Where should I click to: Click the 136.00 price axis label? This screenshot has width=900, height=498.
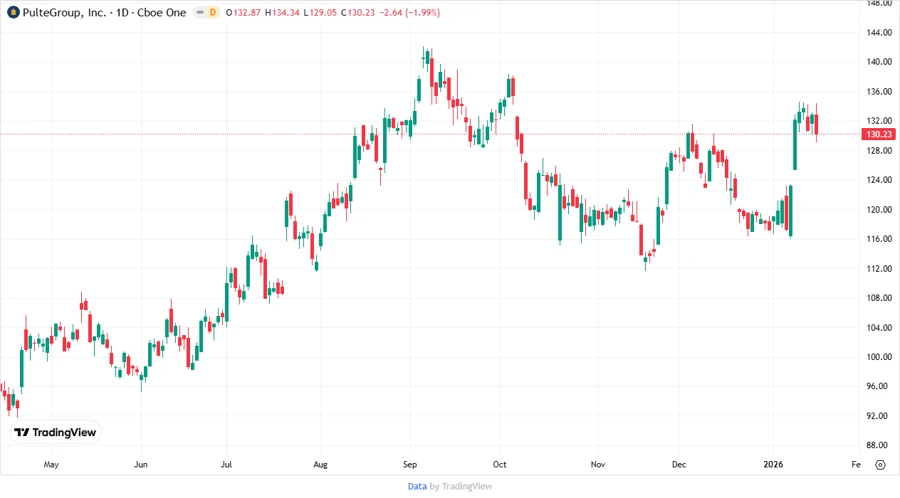click(x=879, y=91)
